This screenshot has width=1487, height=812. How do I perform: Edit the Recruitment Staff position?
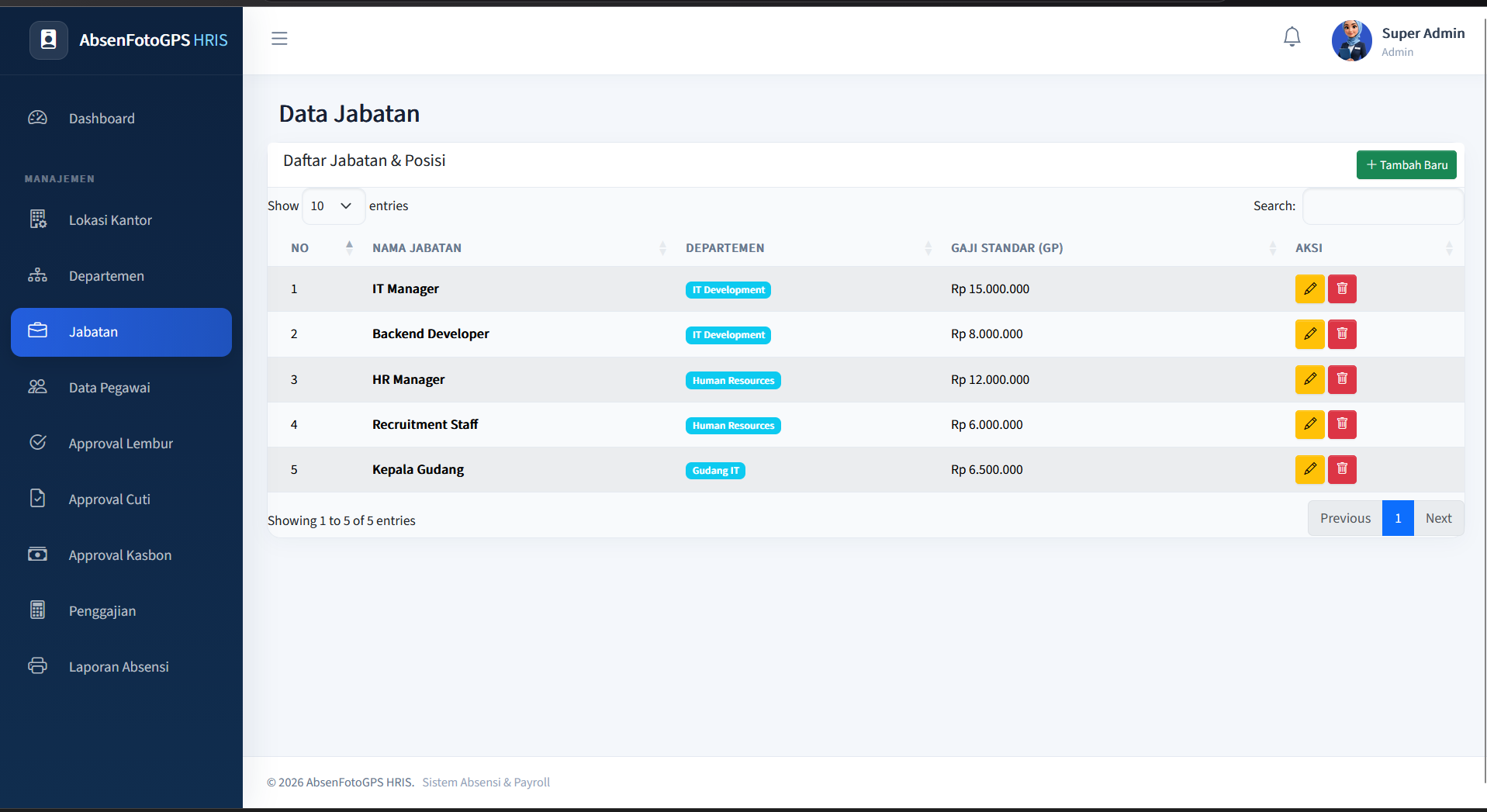1309,424
